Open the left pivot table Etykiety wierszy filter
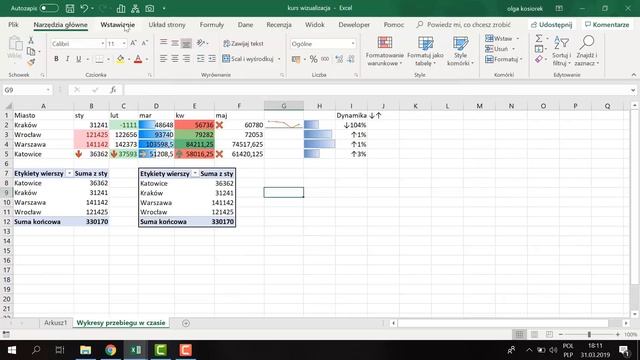The height and width of the screenshot is (360, 640). 69,173
